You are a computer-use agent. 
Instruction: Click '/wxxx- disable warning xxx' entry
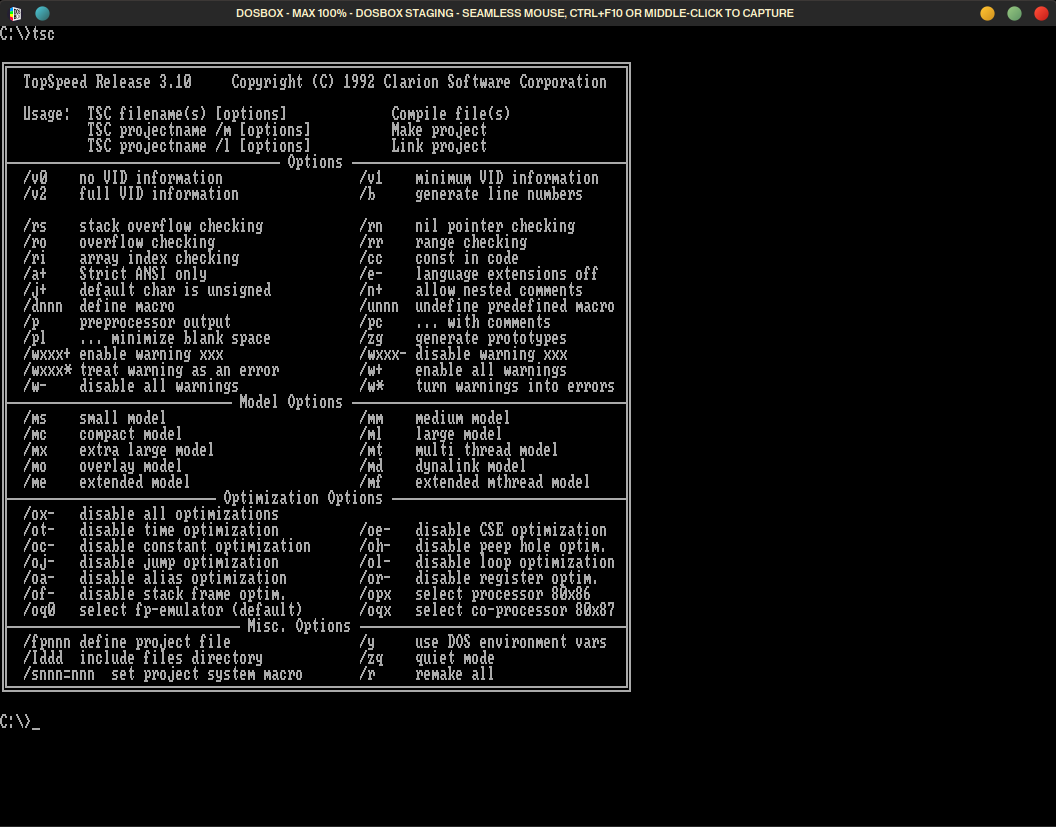click(463, 354)
